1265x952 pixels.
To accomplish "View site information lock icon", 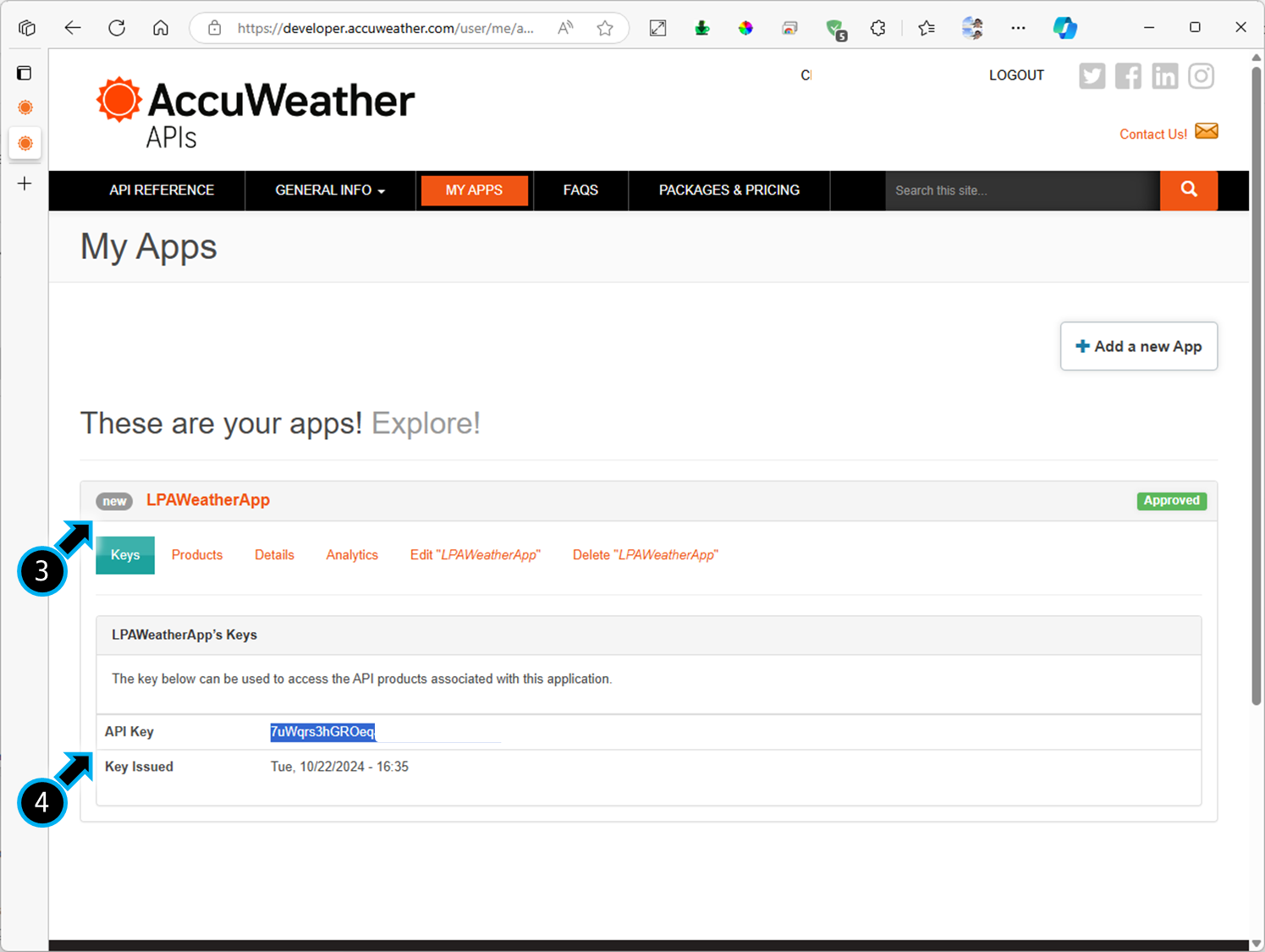I will coord(215,28).
